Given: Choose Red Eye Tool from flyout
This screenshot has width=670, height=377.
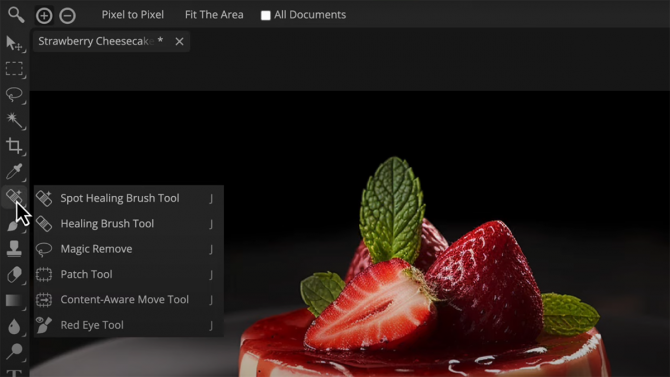Looking at the screenshot, I should [129, 325].
